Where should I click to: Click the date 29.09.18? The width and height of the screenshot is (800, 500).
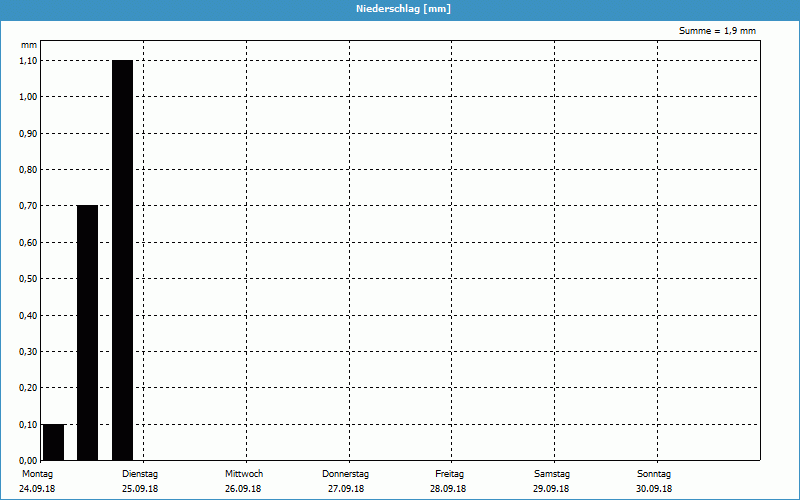[x=551, y=489]
